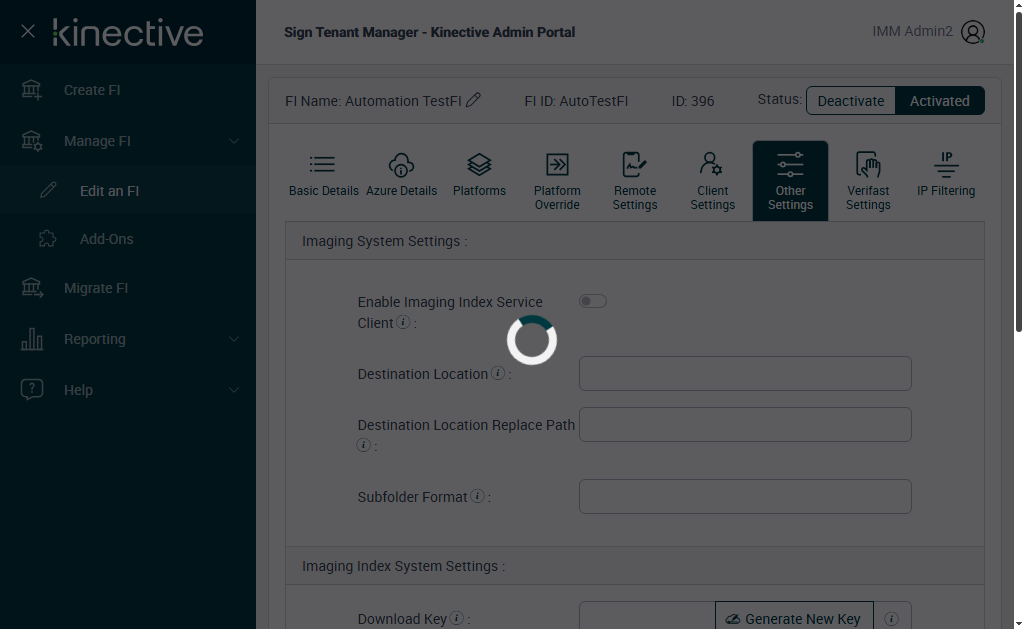Open the Azure Details tab label
The width and height of the screenshot is (1024, 629).
[x=402, y=191]
